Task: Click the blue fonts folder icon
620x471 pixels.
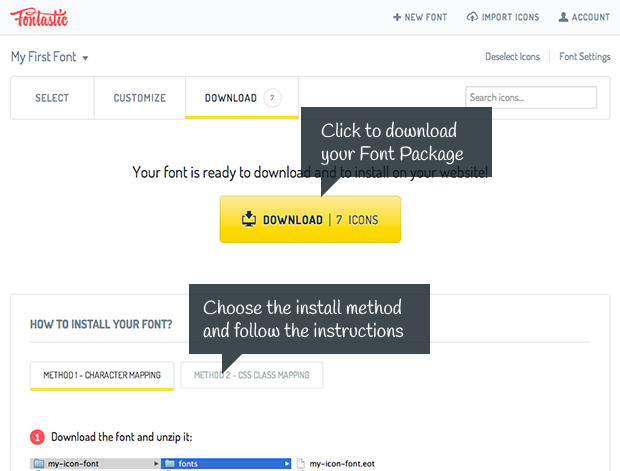Action: (x=170, y=463)
